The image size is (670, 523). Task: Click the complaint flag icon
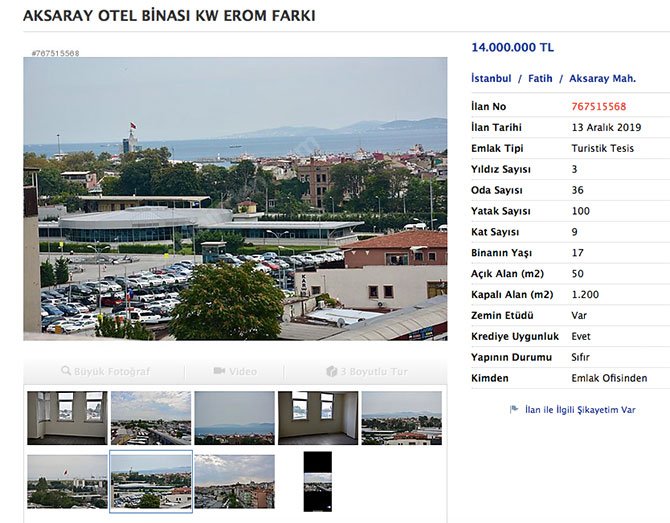click(514, 409)
